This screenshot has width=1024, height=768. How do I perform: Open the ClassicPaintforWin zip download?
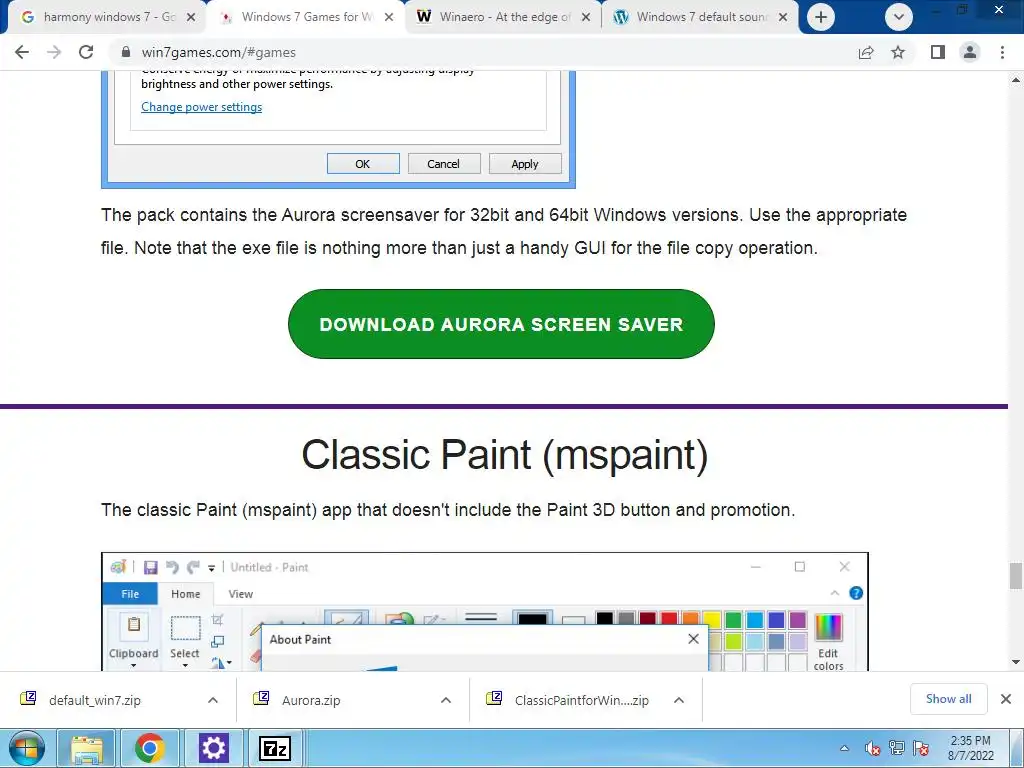(x=581, y=700)
